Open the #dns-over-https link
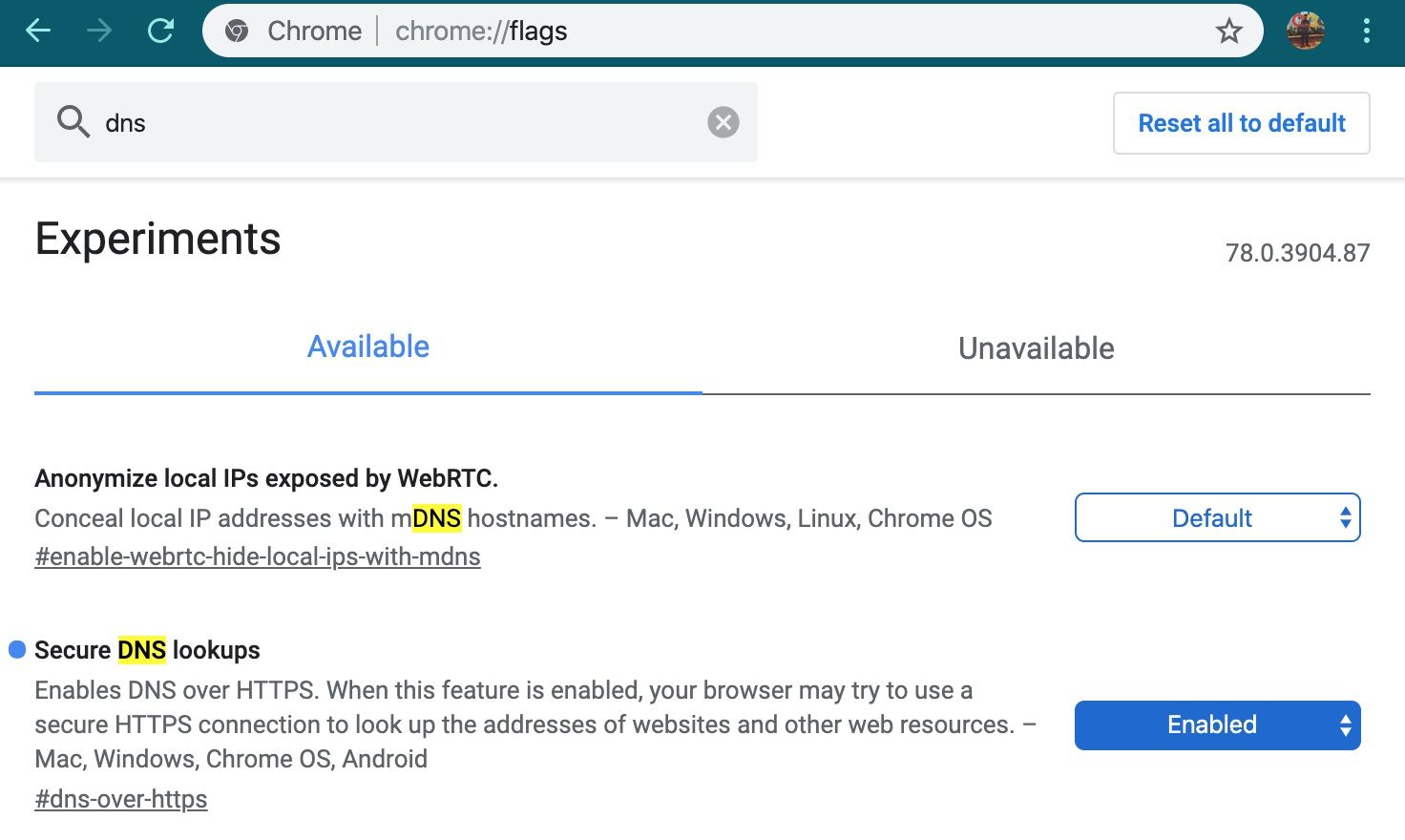1405x840 pixels. [x=121, y=799]
